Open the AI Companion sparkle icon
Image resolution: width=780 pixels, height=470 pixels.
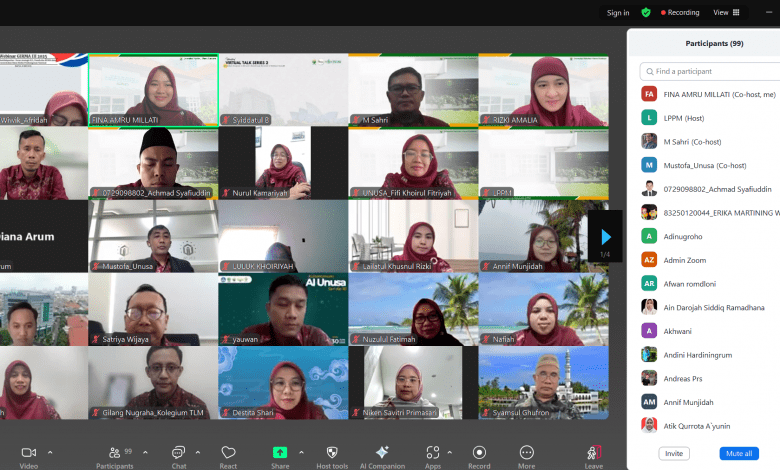pyautogui.click(x=381, y=453)
